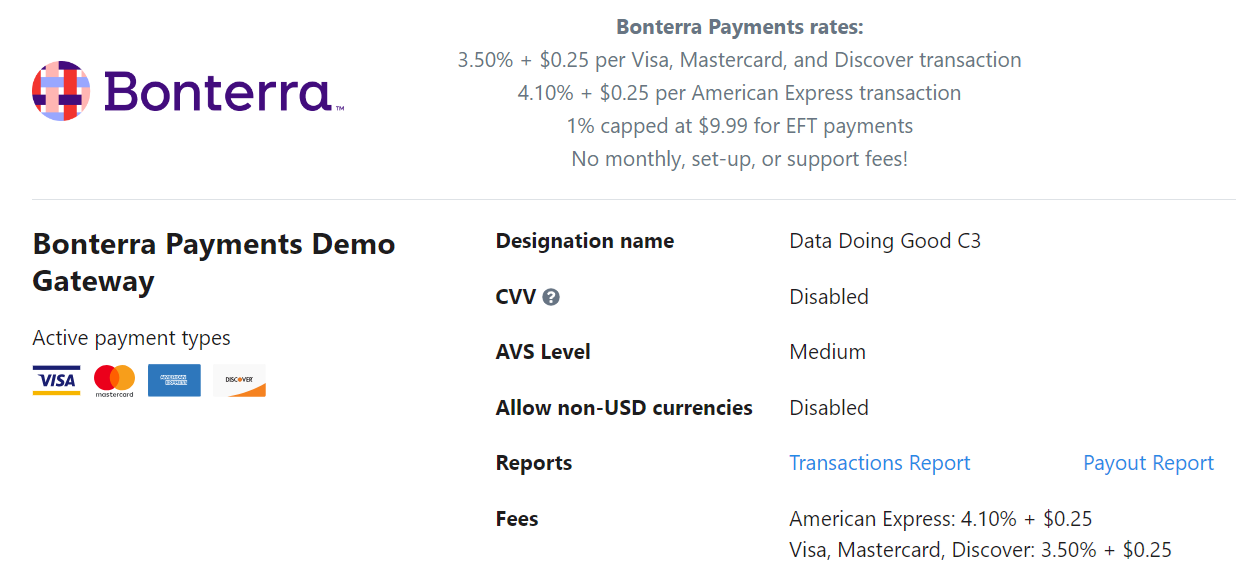Click the Bonterra Payments rates heading
The width and height of the screenshot is (1236, 578).
point(740,26)
